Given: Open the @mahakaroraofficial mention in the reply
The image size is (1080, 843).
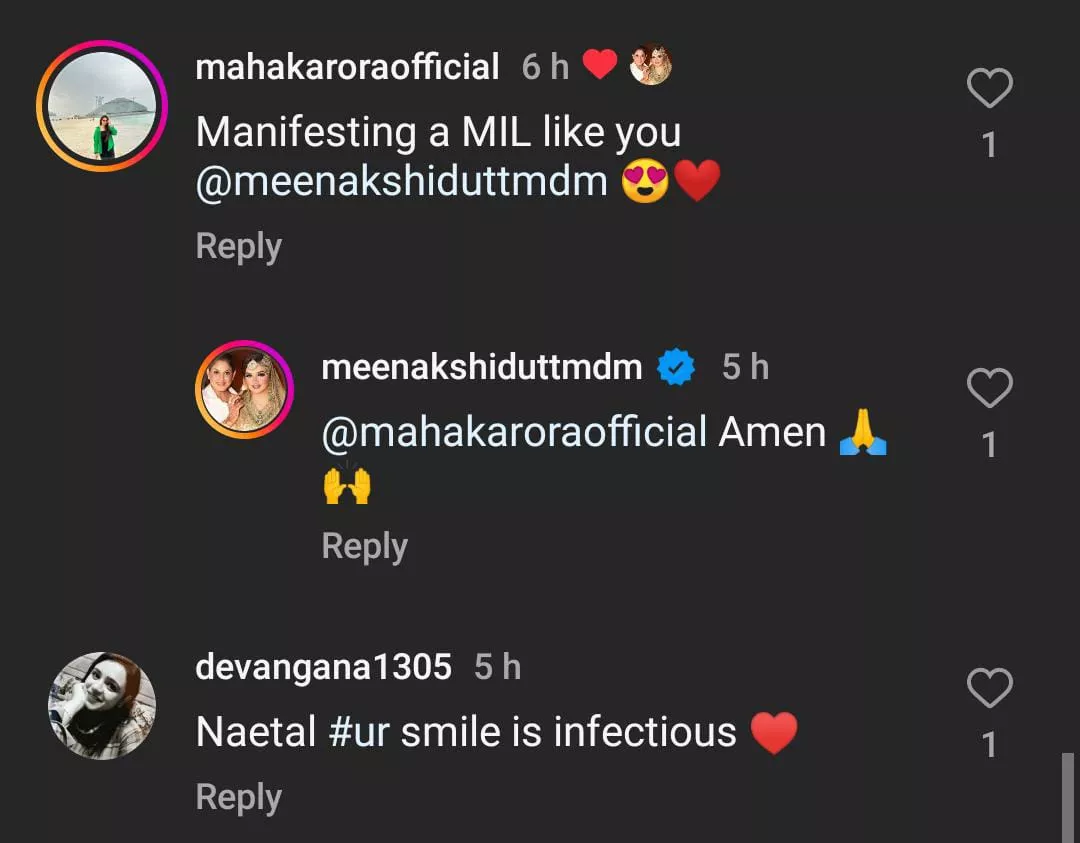Looking at the screenshot, I should click(515, 432).
